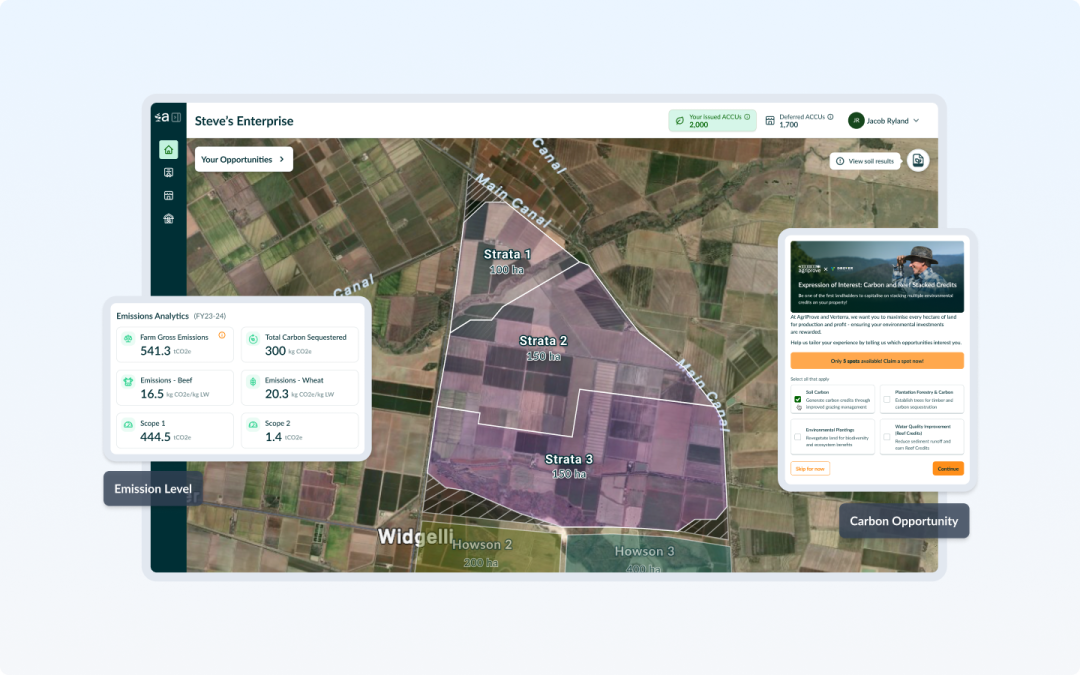
Task: Open the fields panel icon below Home
Action: [x=169, y=172]
